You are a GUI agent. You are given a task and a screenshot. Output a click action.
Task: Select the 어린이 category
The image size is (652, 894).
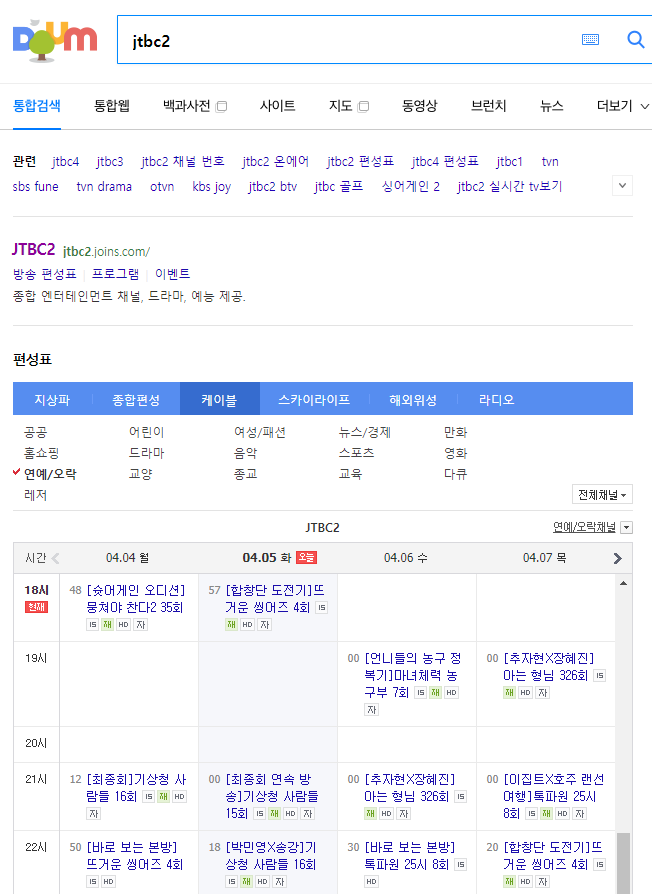pos(146,433)
